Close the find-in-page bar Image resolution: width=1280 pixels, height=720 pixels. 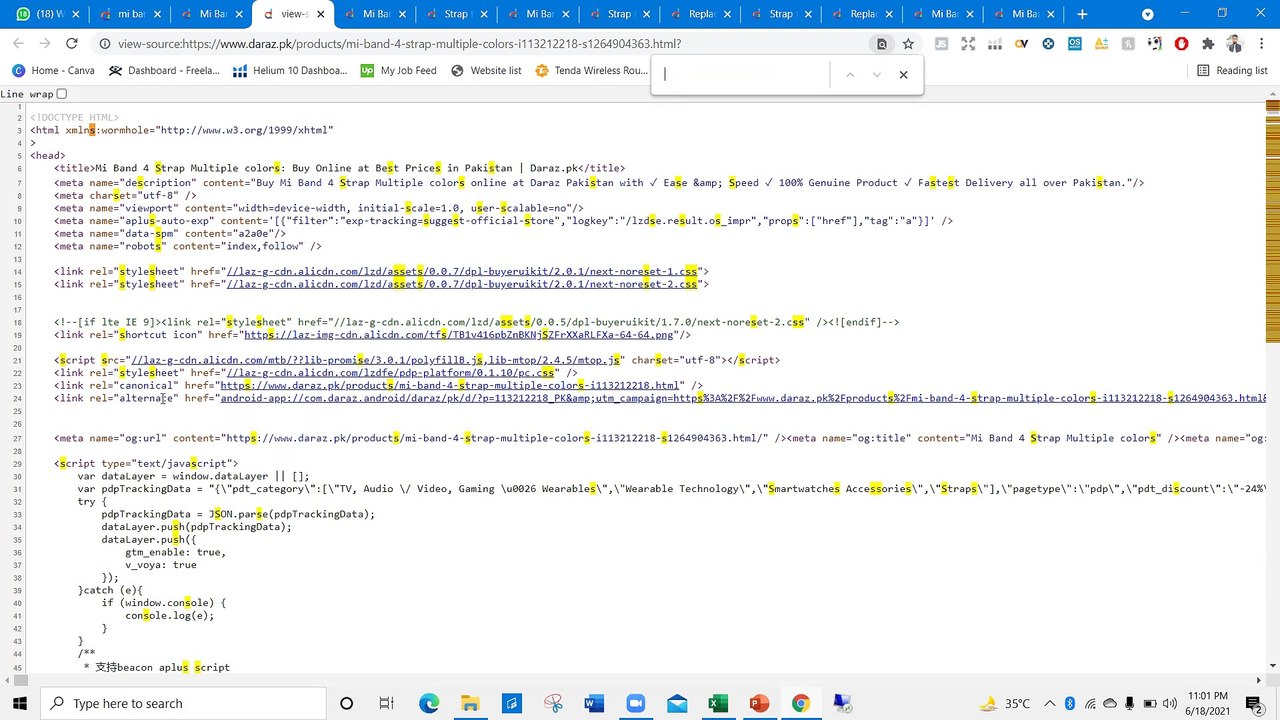point(903,75)
